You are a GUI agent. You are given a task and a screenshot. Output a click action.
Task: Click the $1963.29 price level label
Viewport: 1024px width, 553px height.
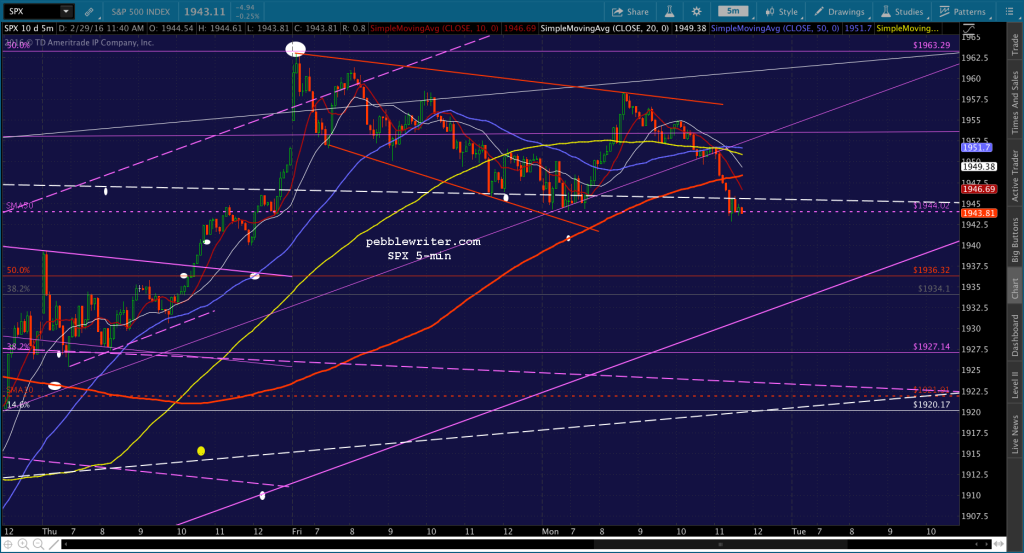[x=931, y=45]
